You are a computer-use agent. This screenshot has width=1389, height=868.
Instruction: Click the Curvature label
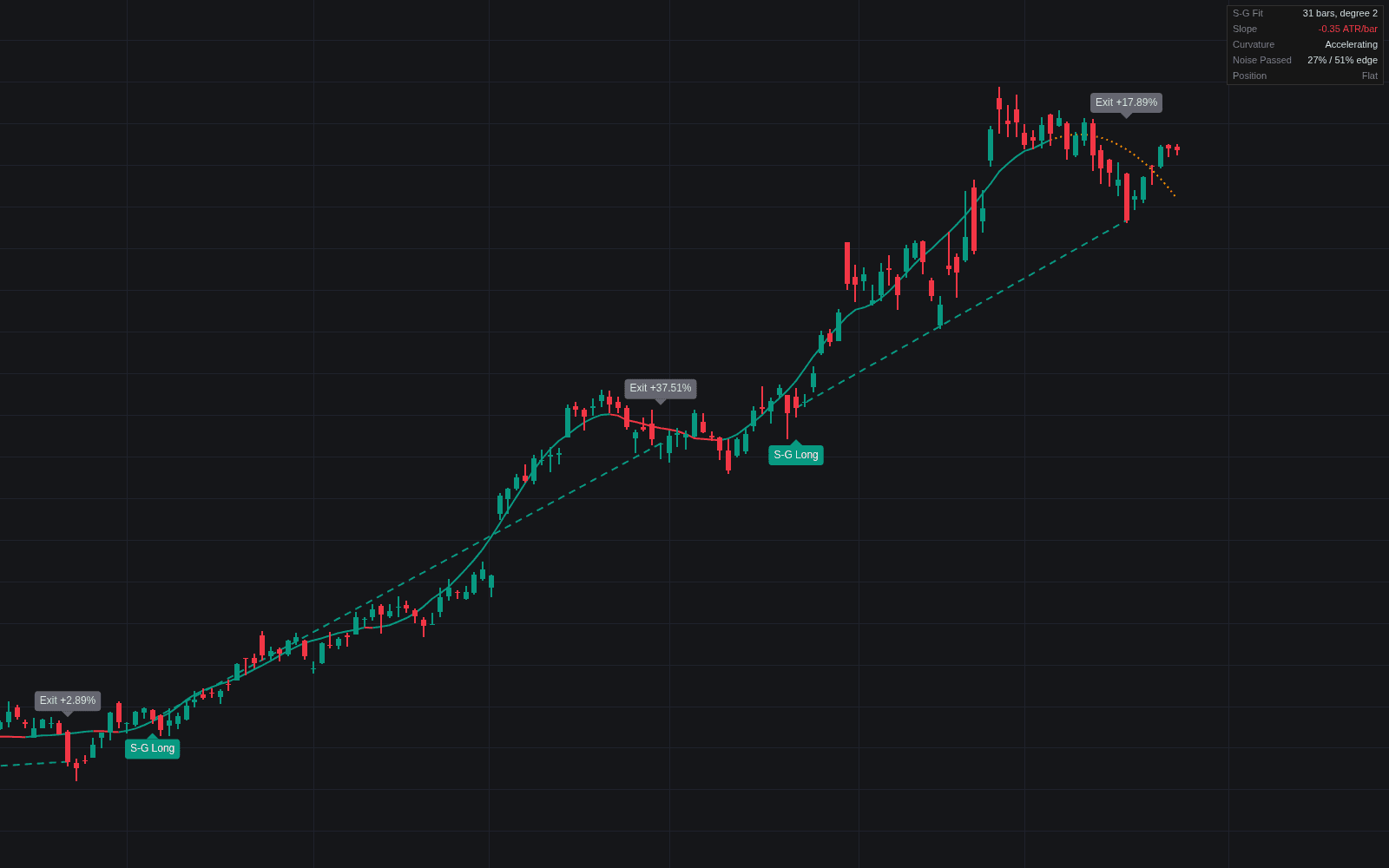point(1254,44)
